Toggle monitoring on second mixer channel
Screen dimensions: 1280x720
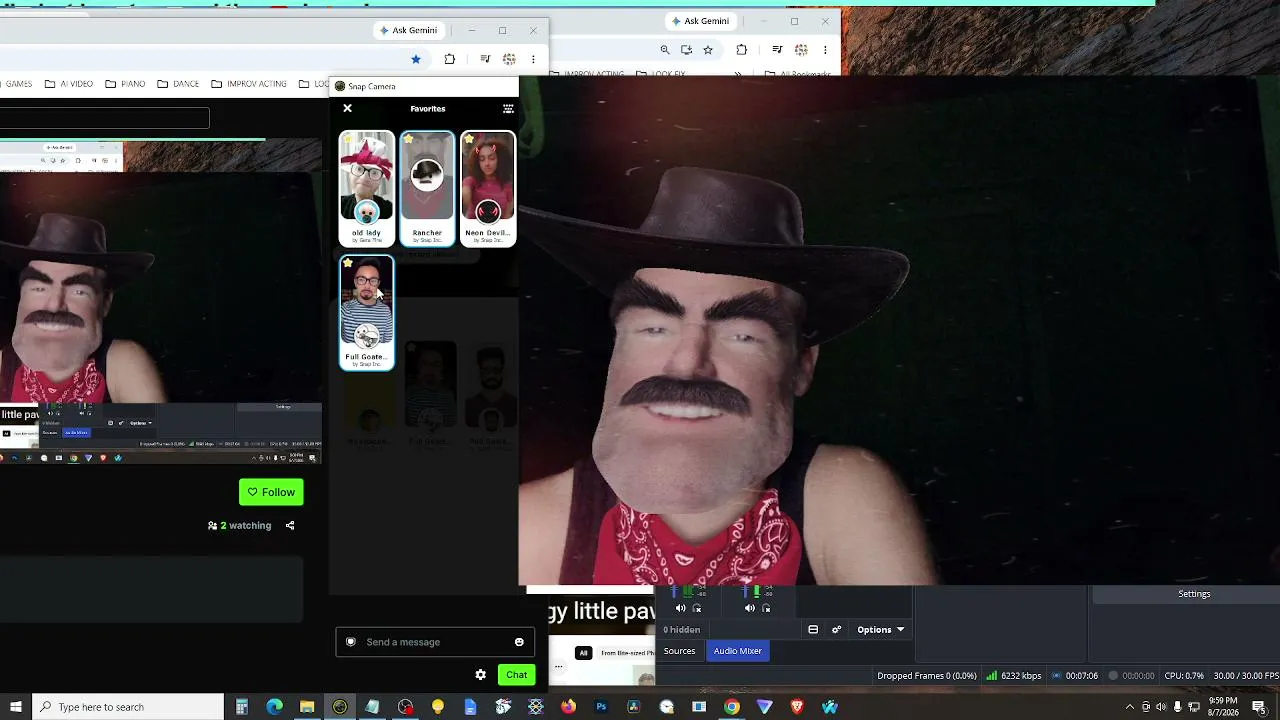[766, 608]
